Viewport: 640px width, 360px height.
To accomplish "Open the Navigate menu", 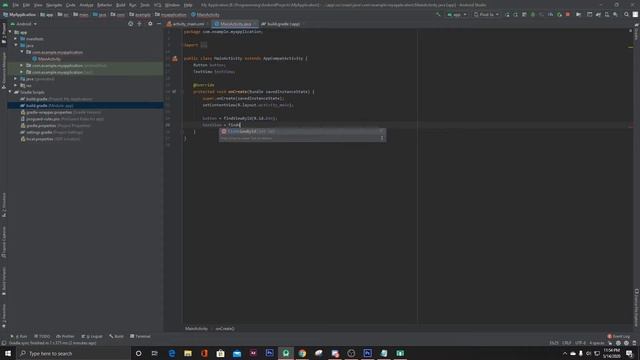I will point(54,5).
